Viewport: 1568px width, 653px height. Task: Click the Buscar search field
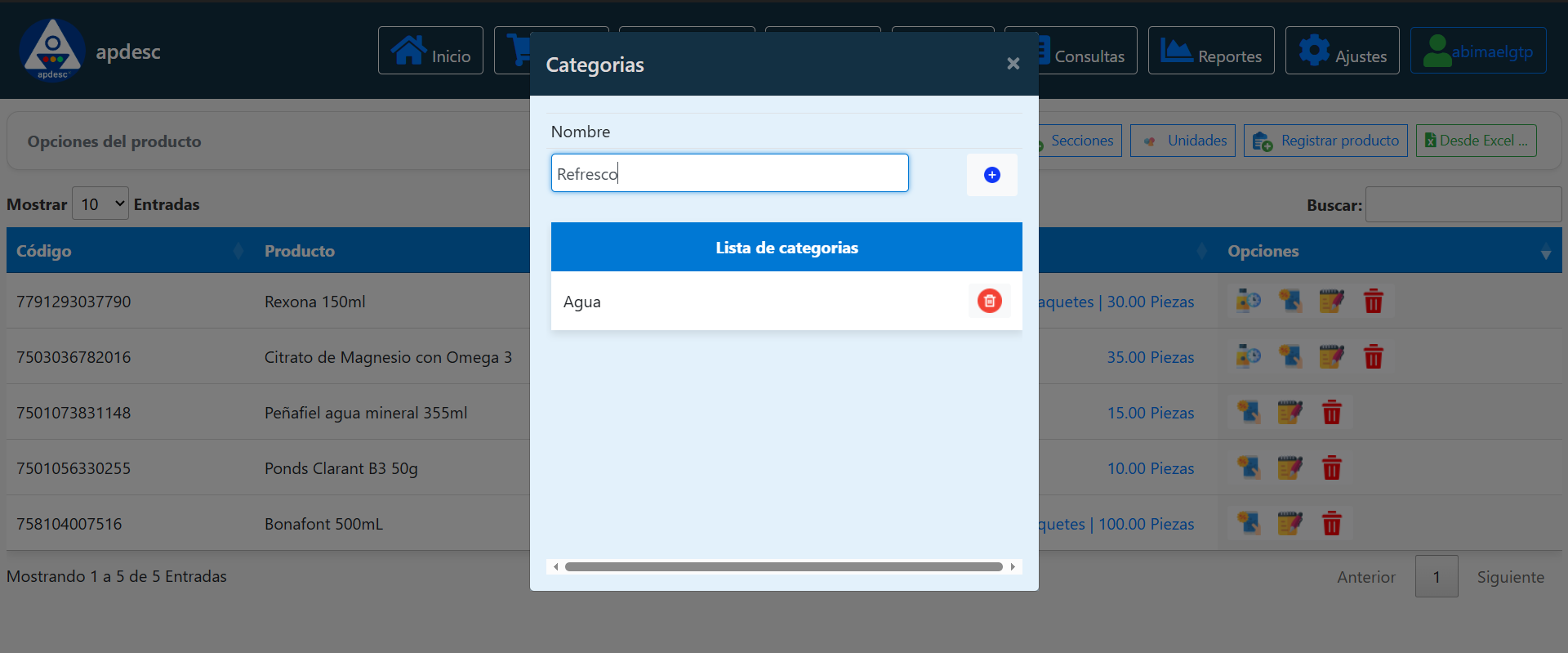[1463, 204]
